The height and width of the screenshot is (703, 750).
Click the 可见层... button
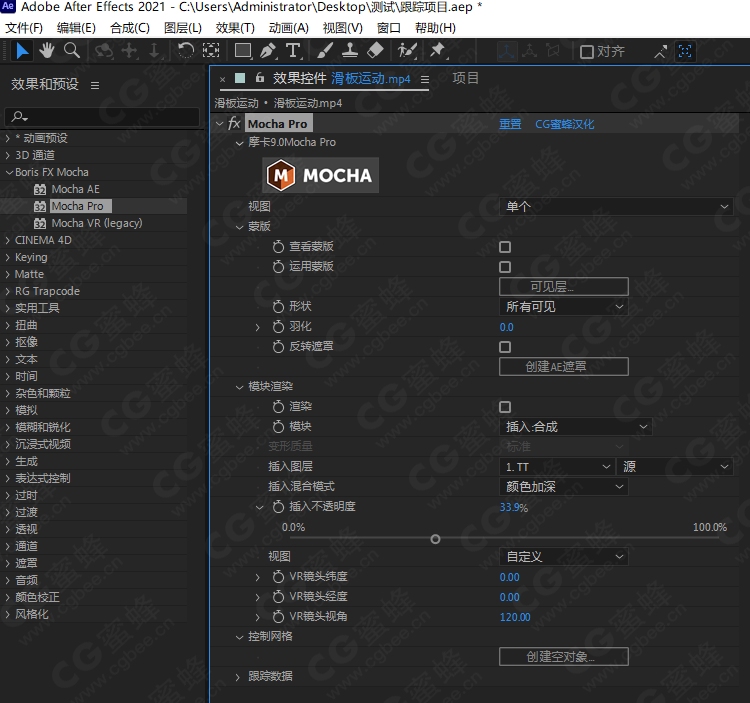563,286
